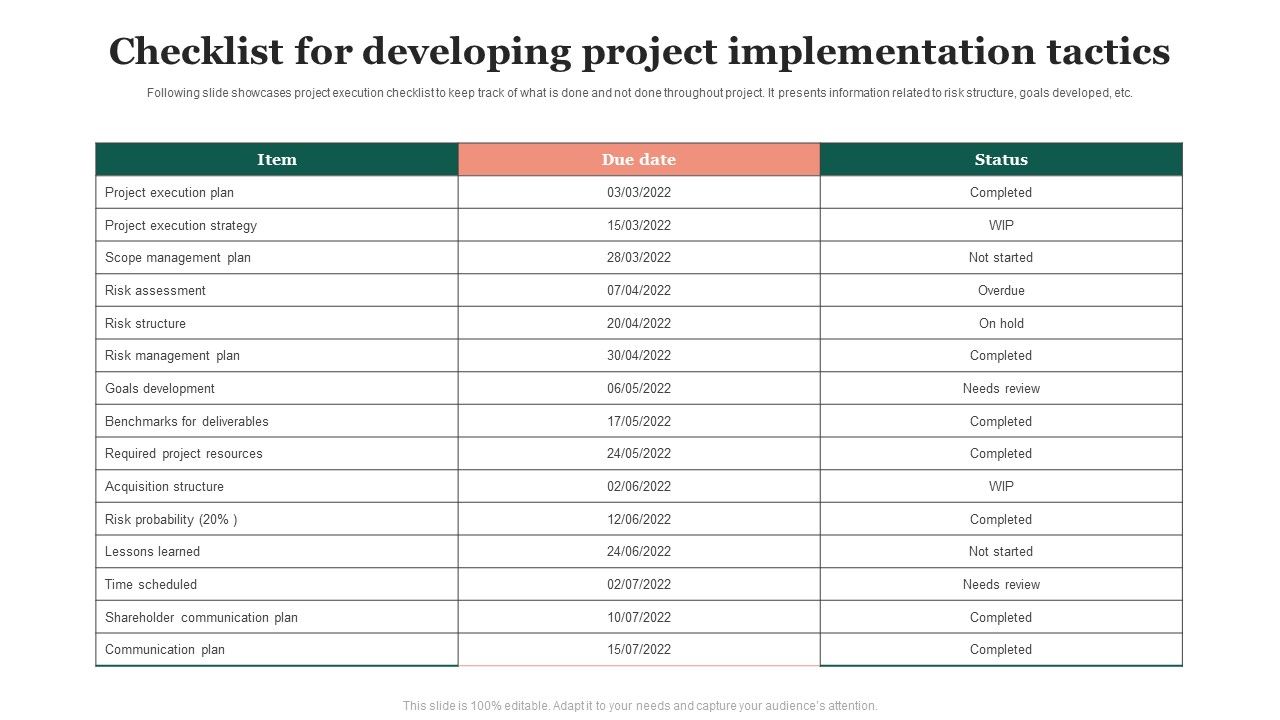The height and width of the screenshot is (720, 1280).
Task: Select the 'Project execution plan' cell
Action: tap(277, 193)
